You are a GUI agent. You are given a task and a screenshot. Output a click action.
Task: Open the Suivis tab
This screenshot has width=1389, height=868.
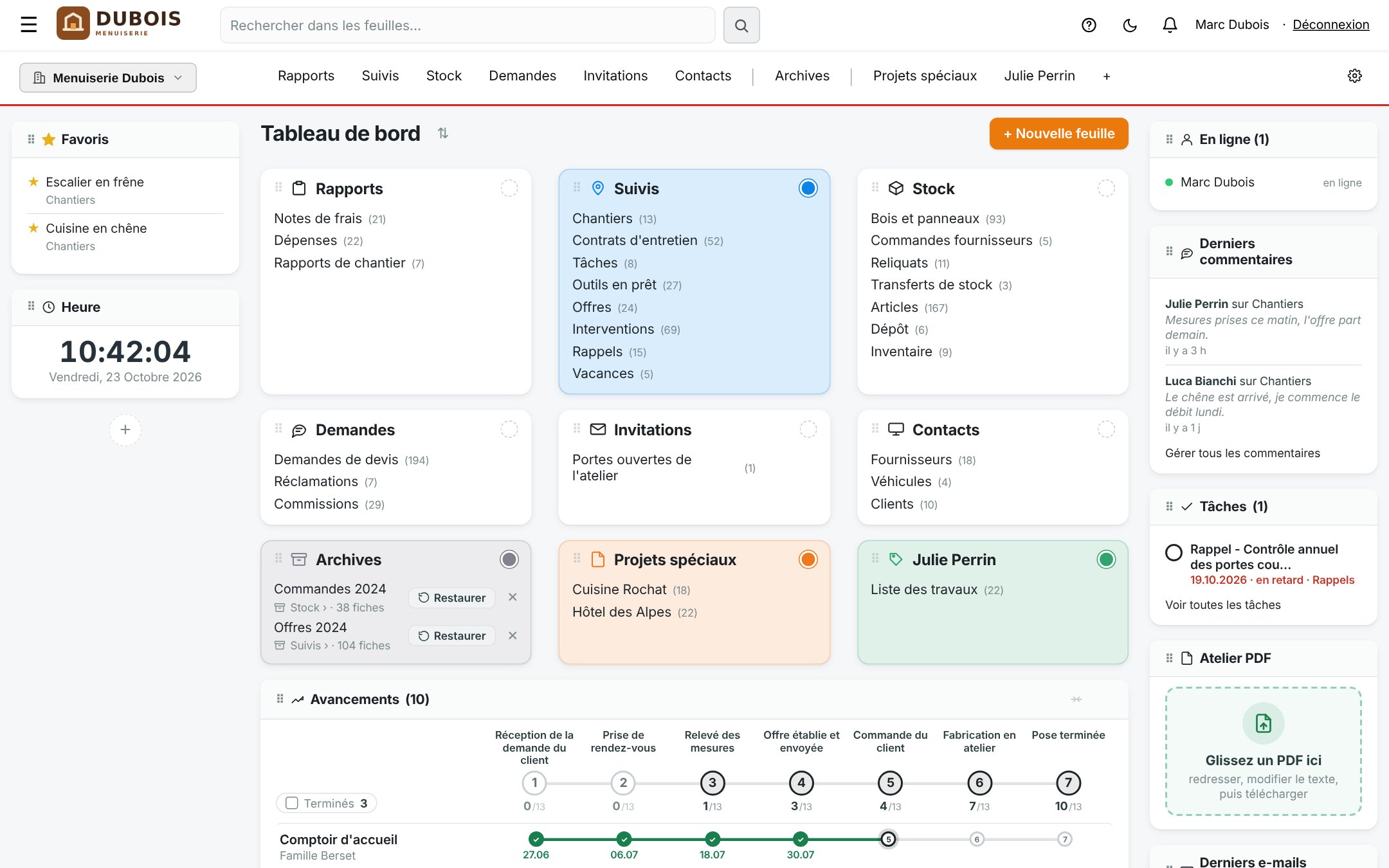click(380, 76)
